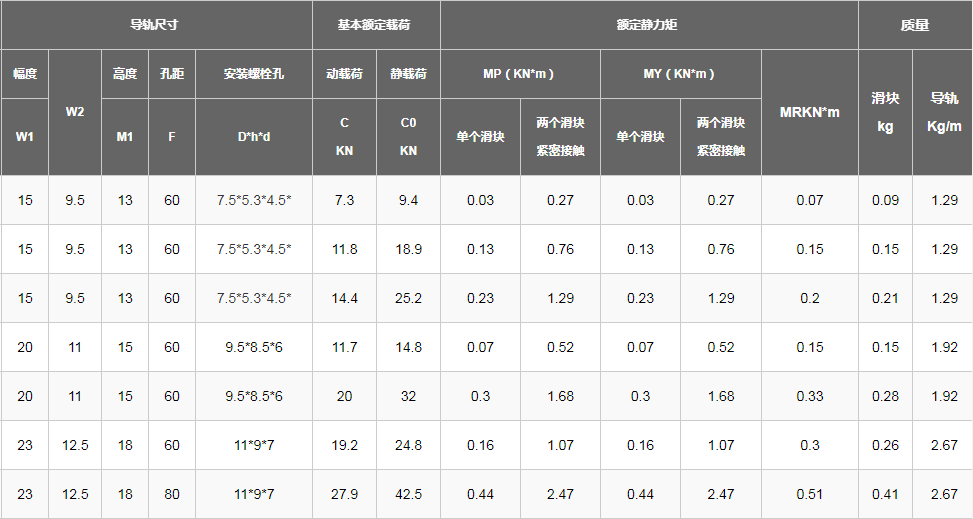
Task: Select the MP ( KN*m ) header
Action: click(520, 74)
